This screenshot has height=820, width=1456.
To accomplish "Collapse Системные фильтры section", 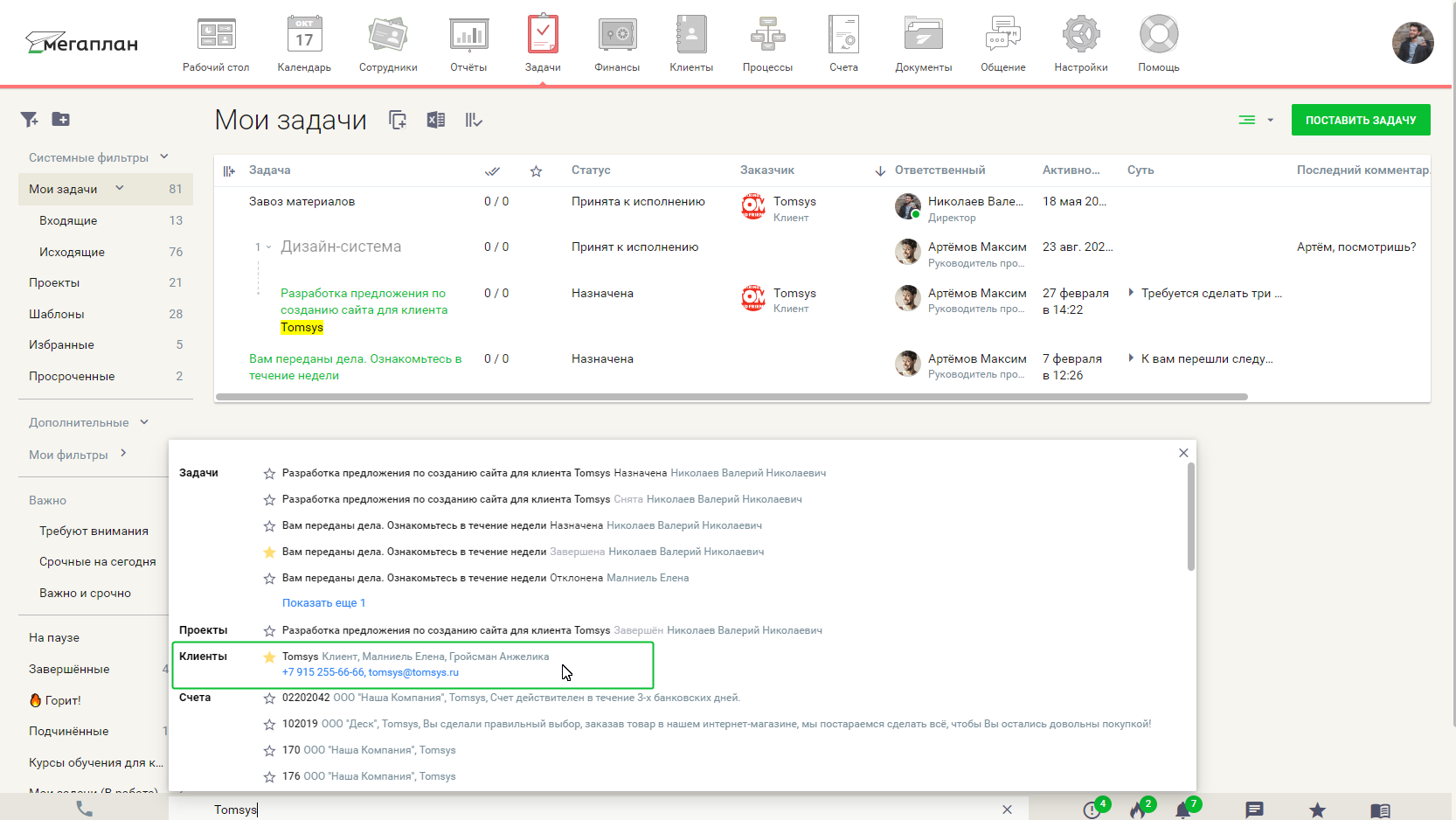I will (163, 157).
